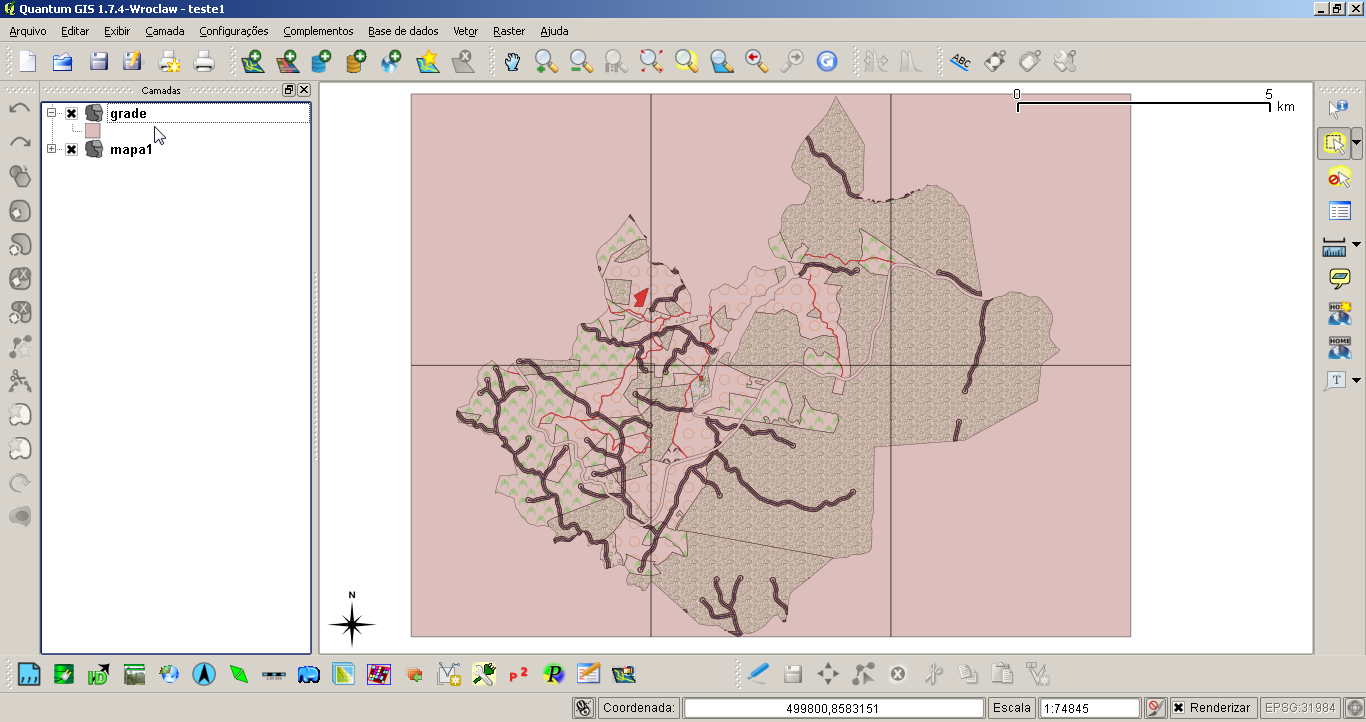Open the Editar menu

[75, 31]
